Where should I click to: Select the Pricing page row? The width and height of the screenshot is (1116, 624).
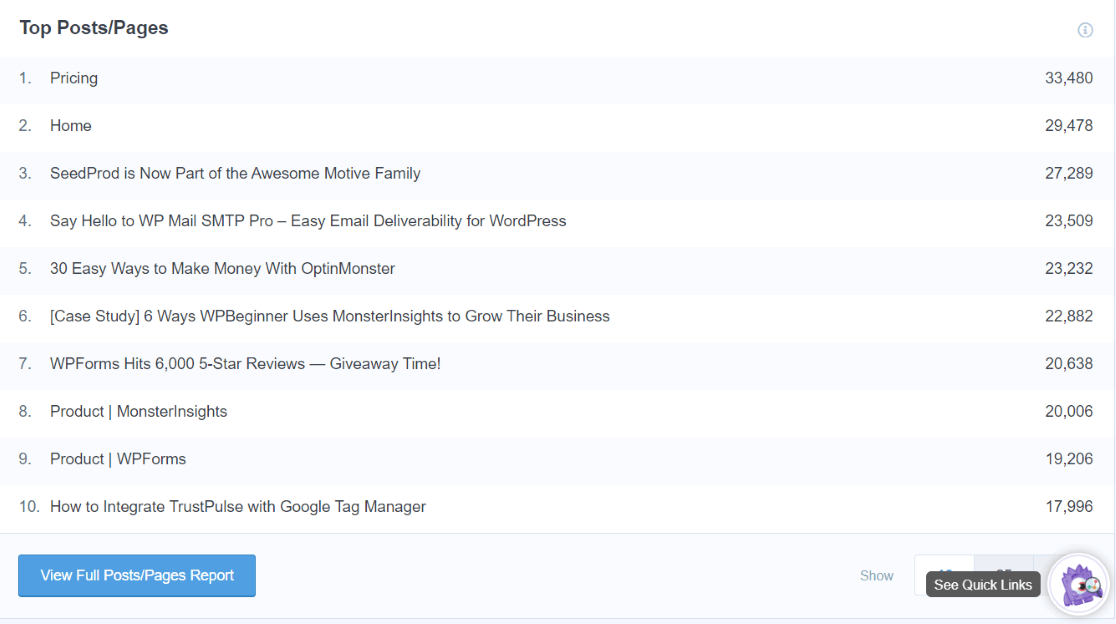(74, 78)
